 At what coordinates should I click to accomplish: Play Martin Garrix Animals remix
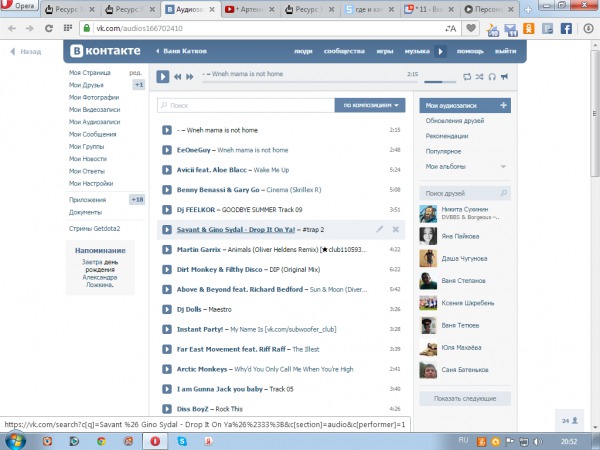[x=167, y=249]
